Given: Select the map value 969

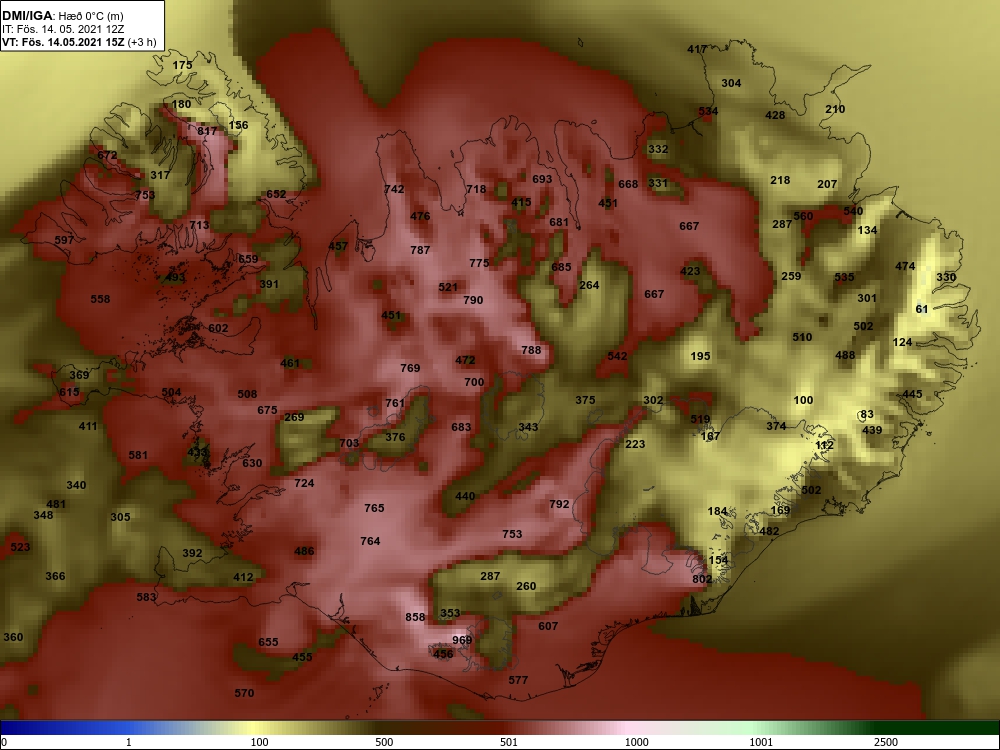Looking at the screenshot, I should (x=462, y=640).
